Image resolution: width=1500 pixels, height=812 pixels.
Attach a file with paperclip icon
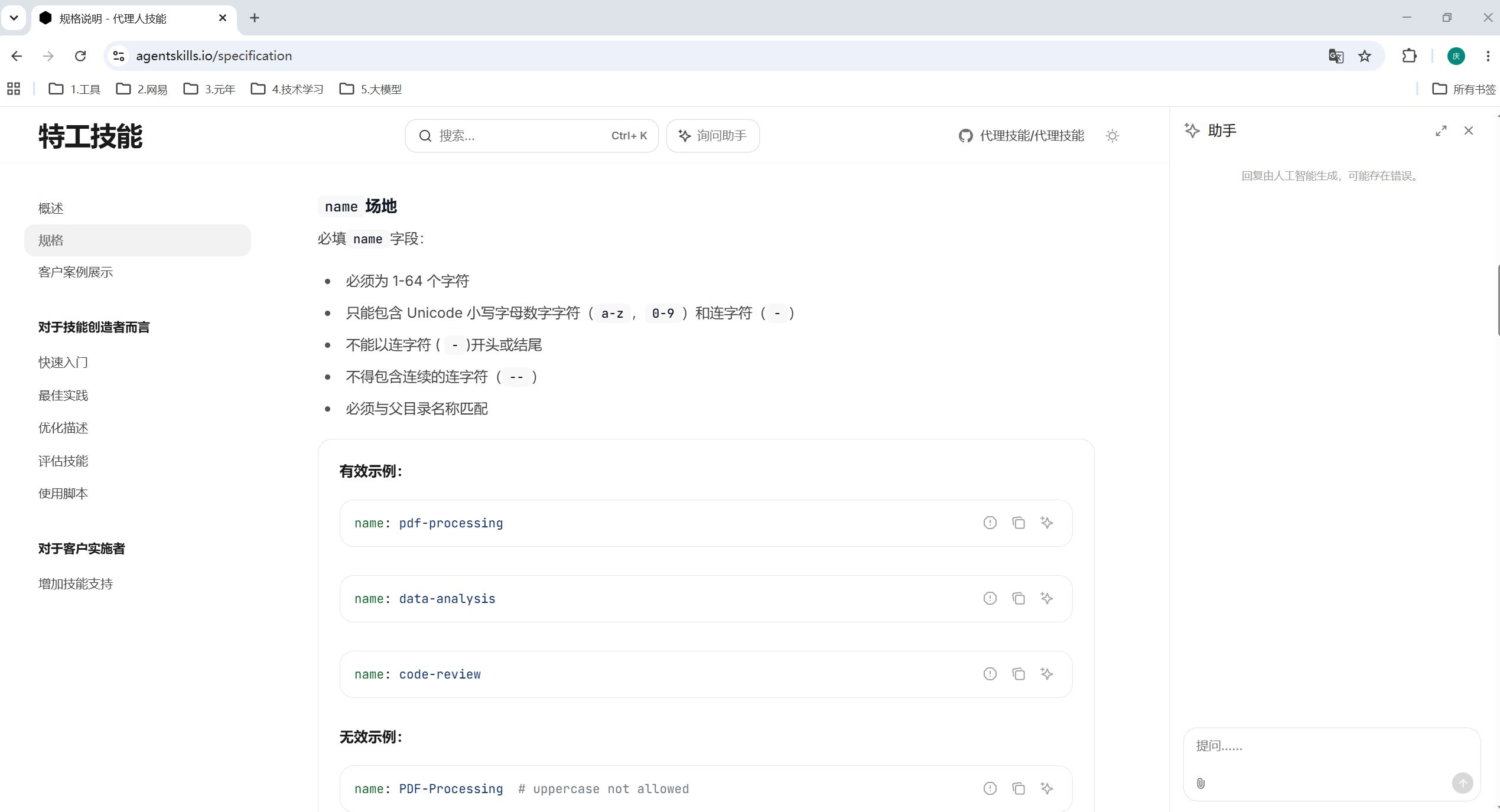pos(1200,783)
